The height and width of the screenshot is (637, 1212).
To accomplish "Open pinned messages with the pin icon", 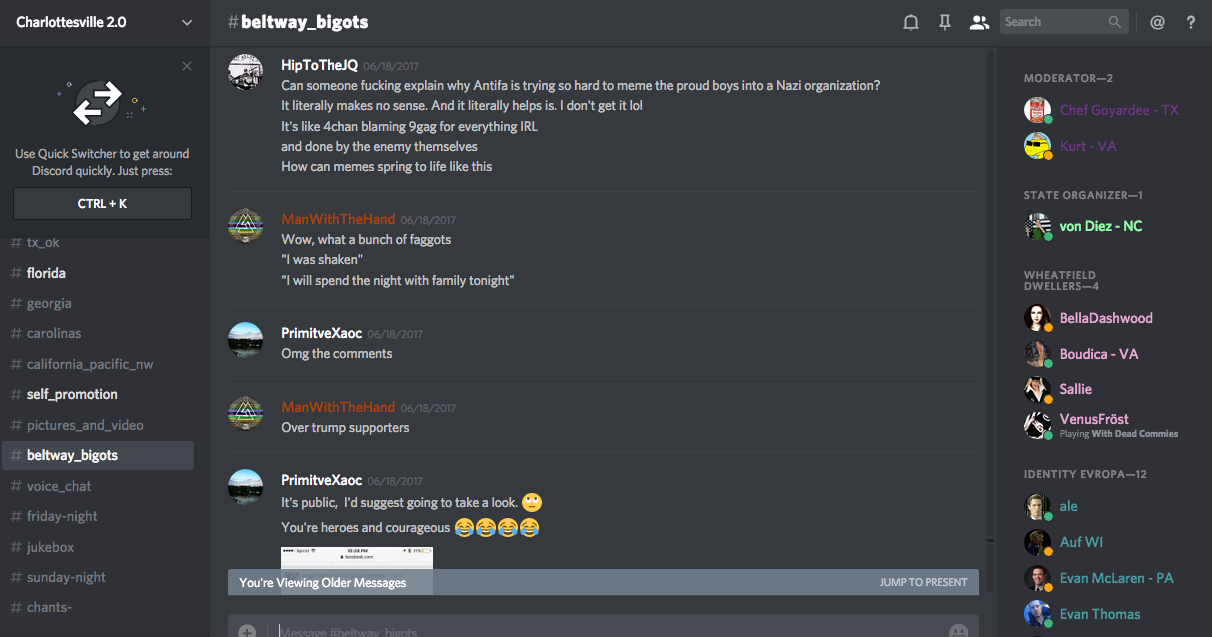I will point(944,22).
